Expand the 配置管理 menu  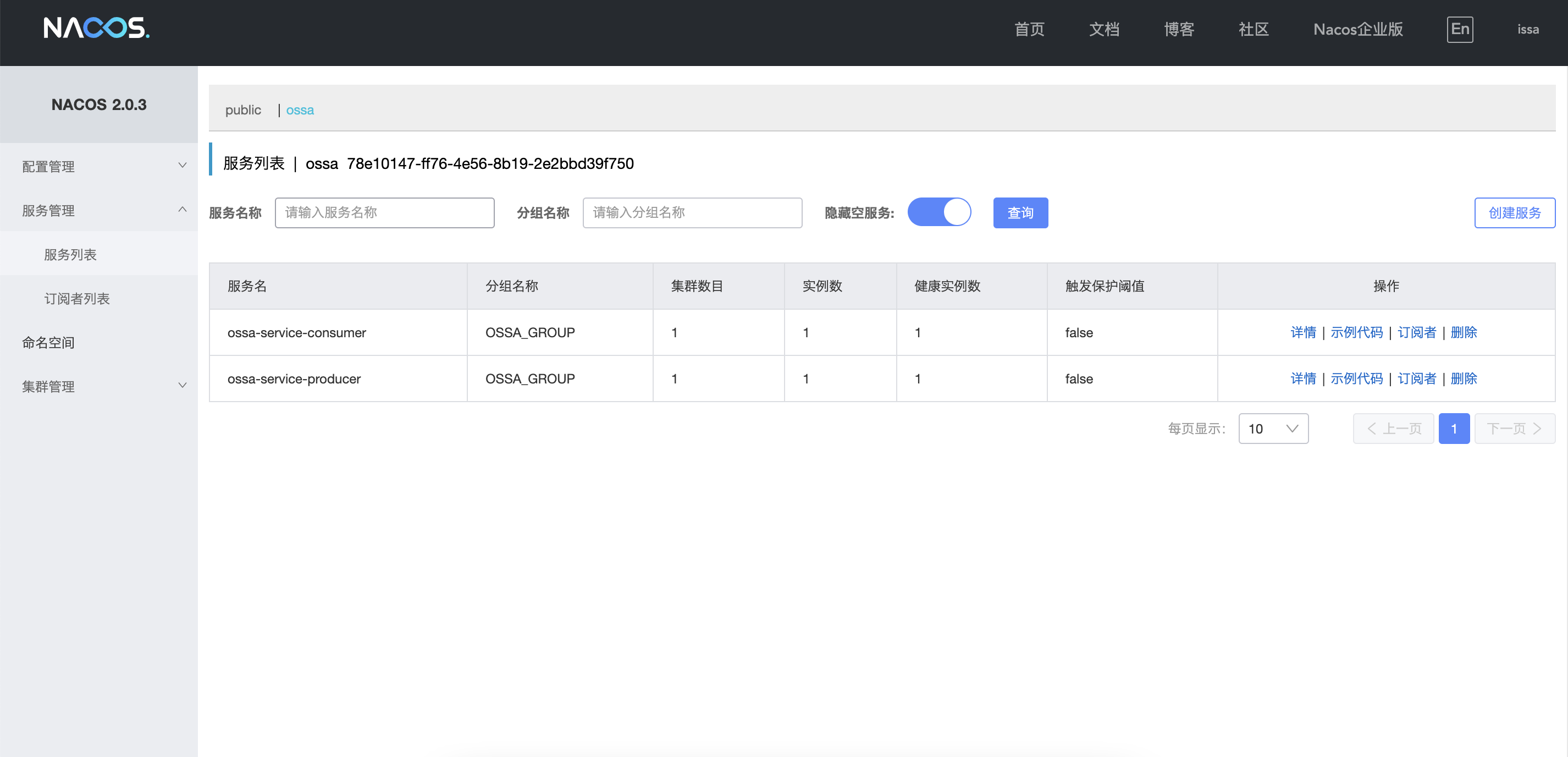point(99,166)
